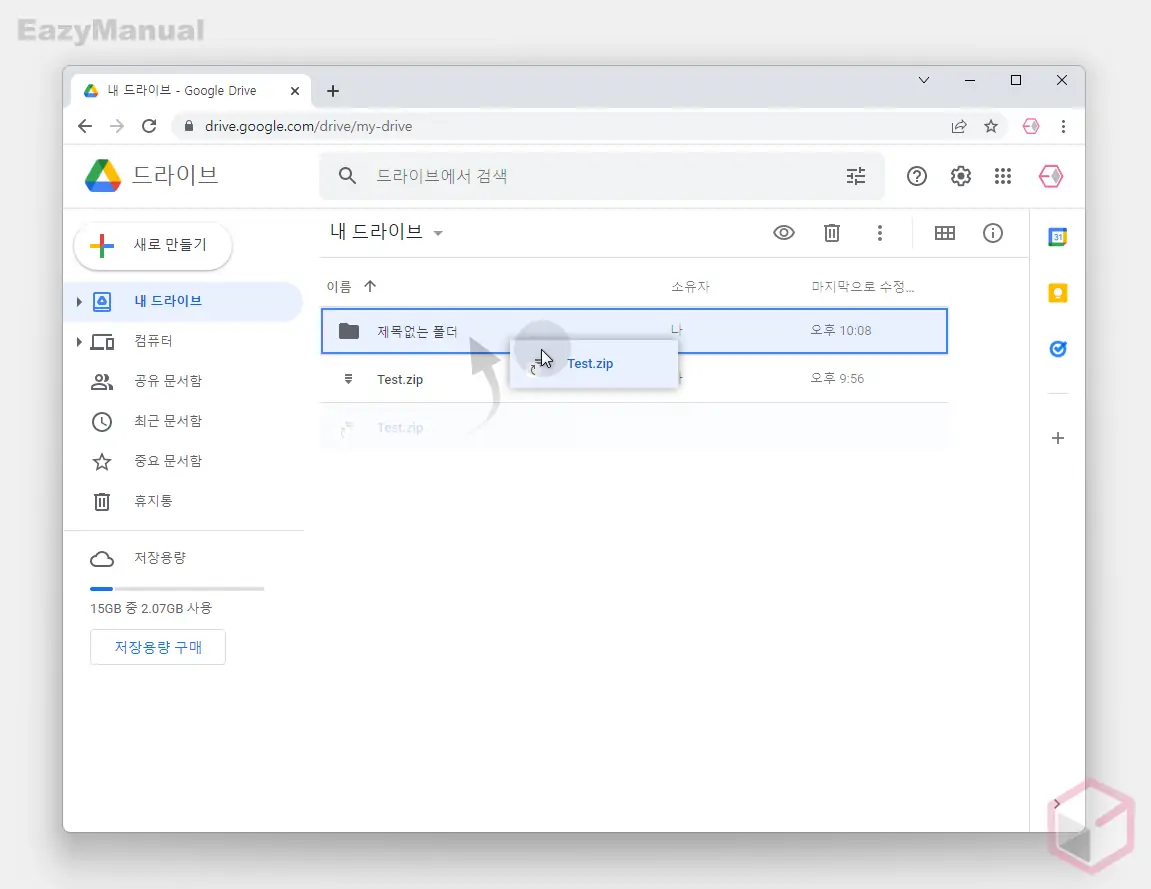Click the 저장용량 구매 button
Screen dimensions: 1151x889
click(157, 647)
